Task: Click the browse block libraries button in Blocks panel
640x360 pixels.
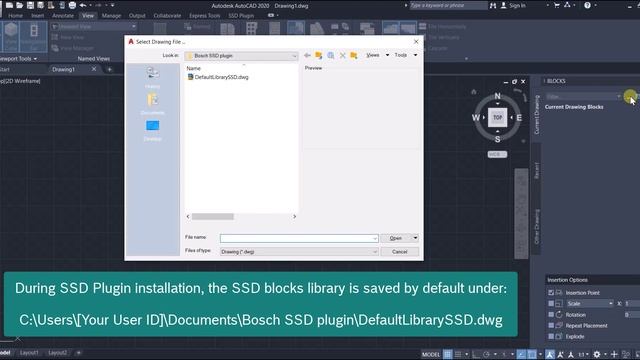Action: [x=630, y=97]
